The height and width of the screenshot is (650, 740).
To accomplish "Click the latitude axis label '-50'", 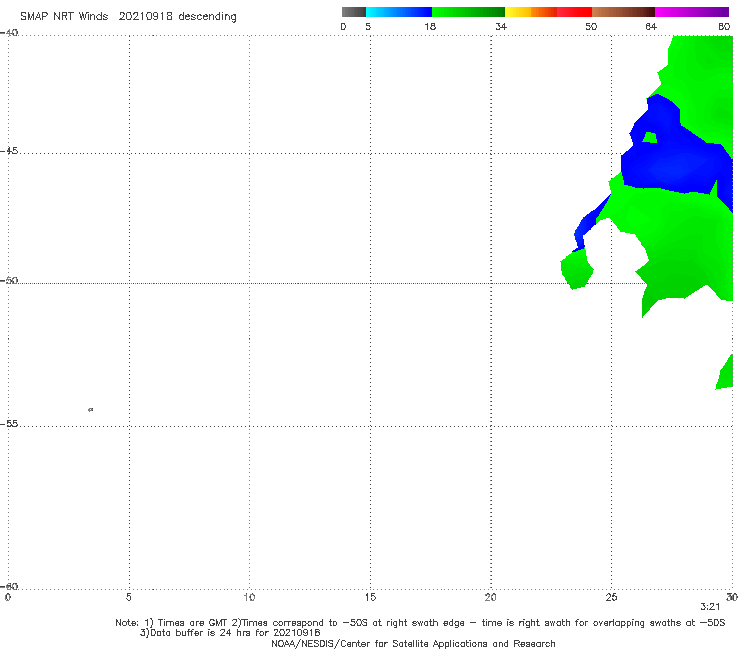I will point(9,281).
